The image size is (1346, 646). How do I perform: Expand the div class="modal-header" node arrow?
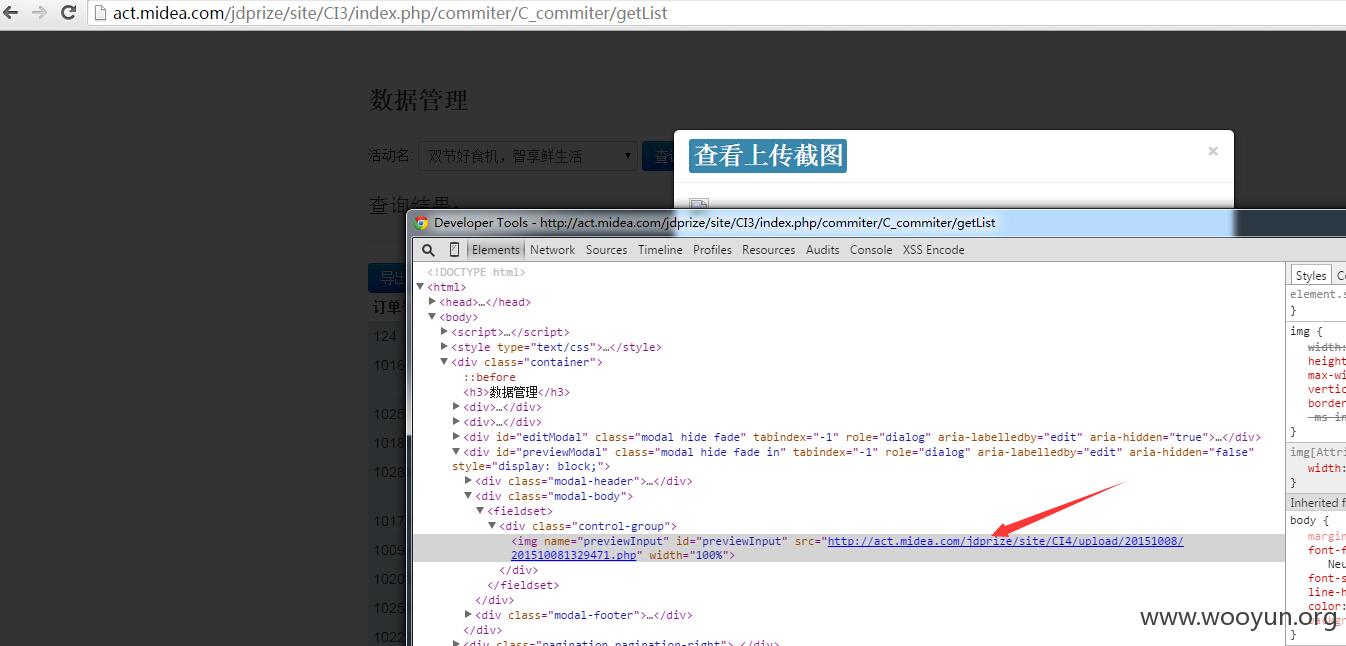click(x=469, y=481)
